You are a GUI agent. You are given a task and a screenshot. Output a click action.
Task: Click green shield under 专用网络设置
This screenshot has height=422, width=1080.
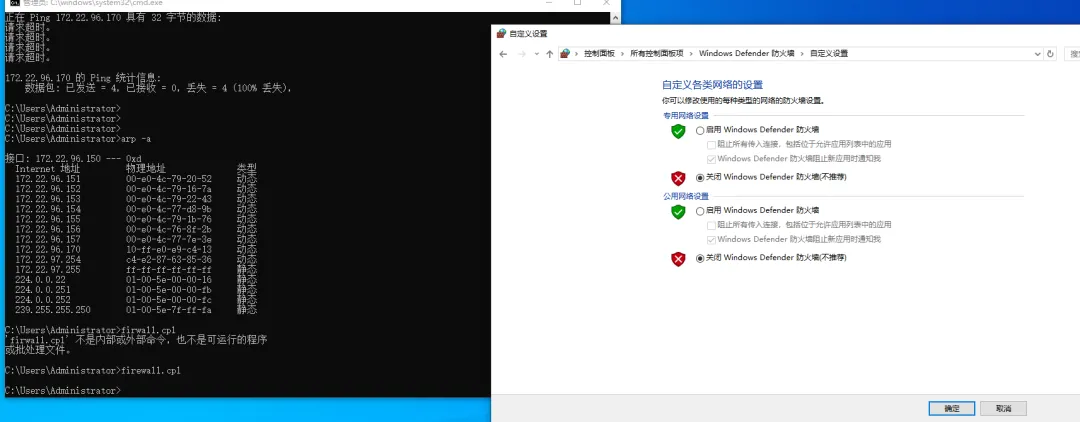point(678,131)
